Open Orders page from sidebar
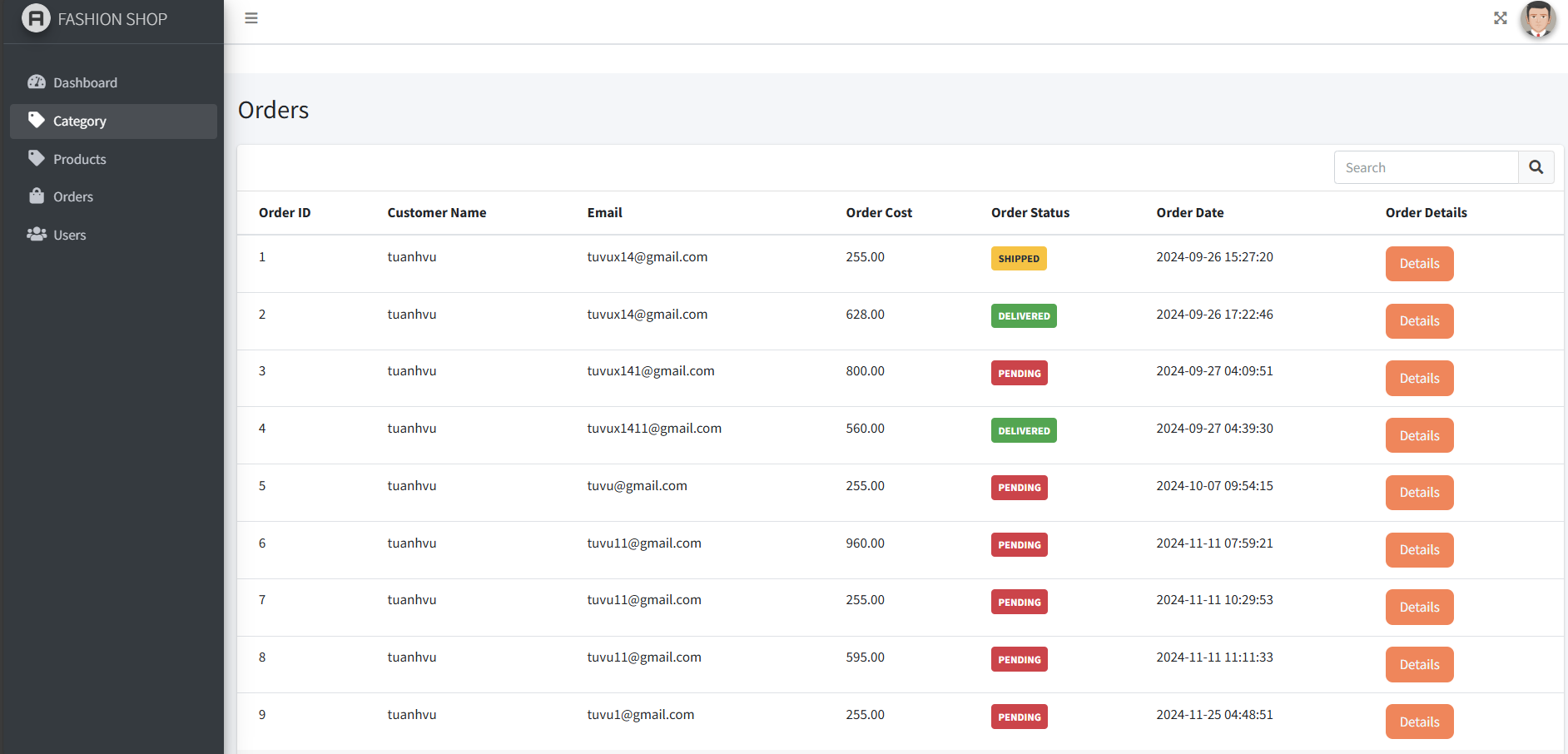 (x=113, y=197)
